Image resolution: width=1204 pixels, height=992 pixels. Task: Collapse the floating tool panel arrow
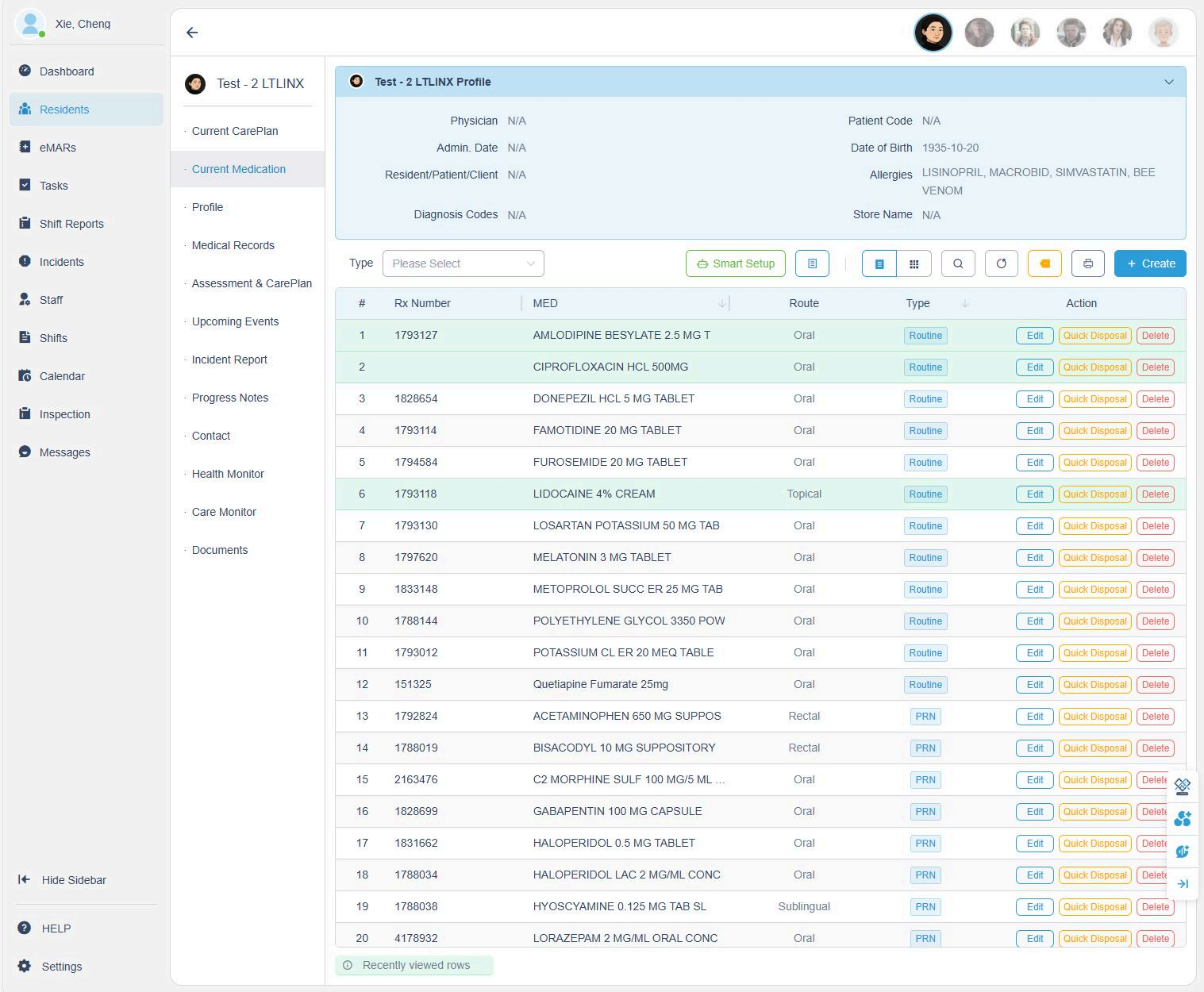click(x=1182, y=884)
